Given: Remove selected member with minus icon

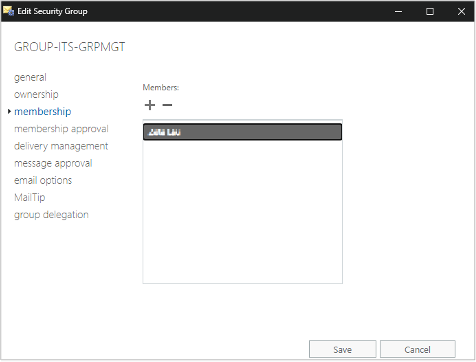Looking at the screenshot, I should 167,105.
